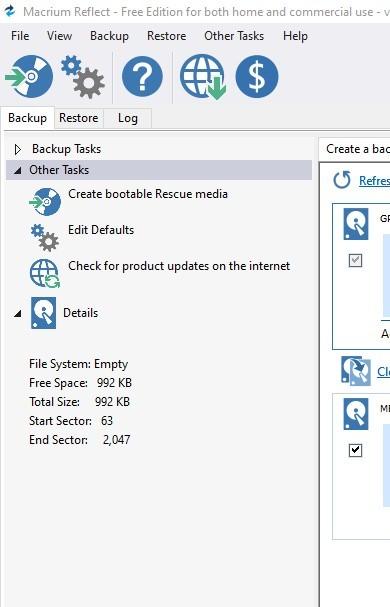The height and width of the screenshot is (607, 390).
Task: Click the rescue media disc toolbar icon
Action: pyautogui.click(x=29, y=76)
